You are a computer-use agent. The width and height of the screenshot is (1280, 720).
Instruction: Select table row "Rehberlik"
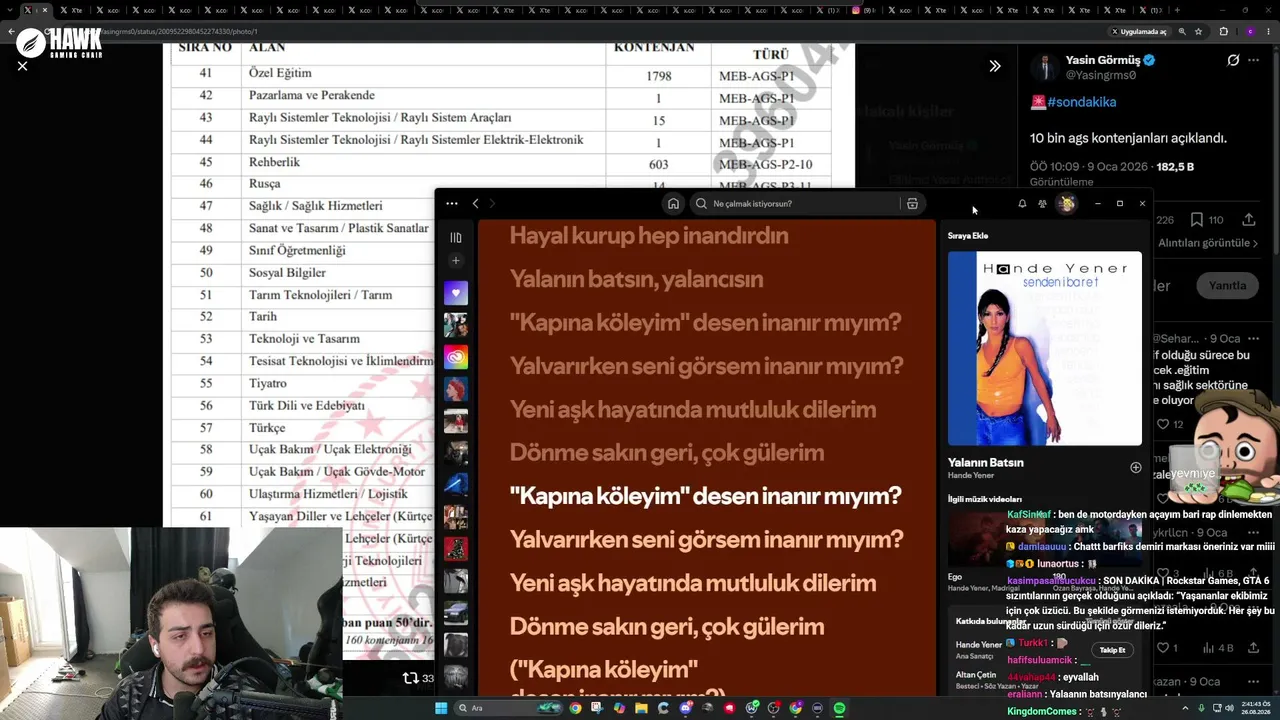coord(500,163)
